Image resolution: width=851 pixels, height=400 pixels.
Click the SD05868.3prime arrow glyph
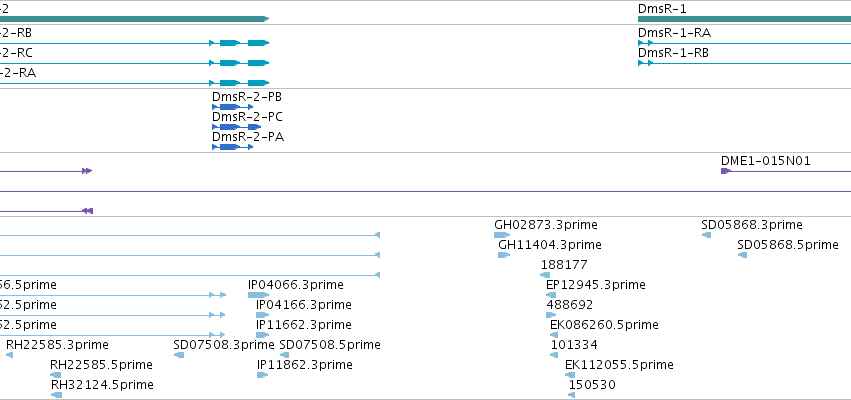point(706,235)
